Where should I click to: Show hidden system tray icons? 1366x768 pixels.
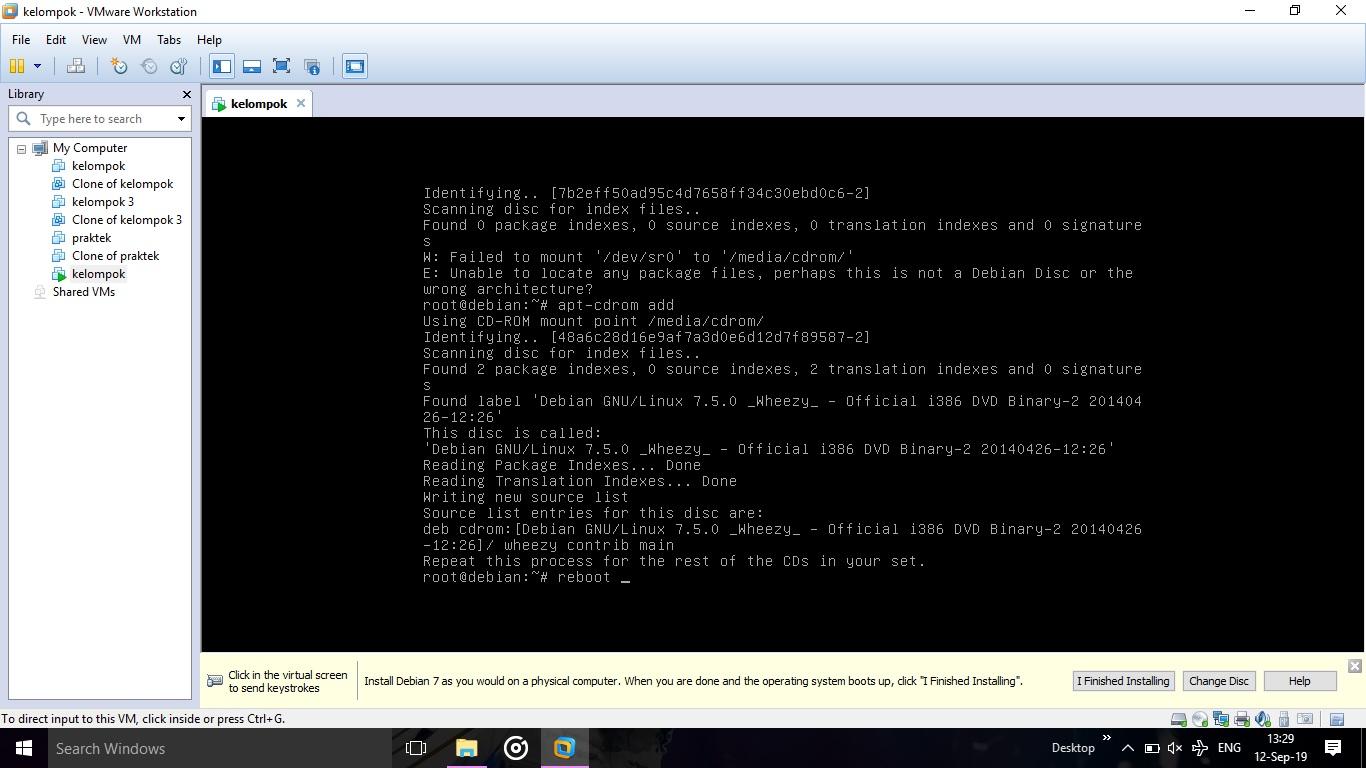[x=1127, y=748]
